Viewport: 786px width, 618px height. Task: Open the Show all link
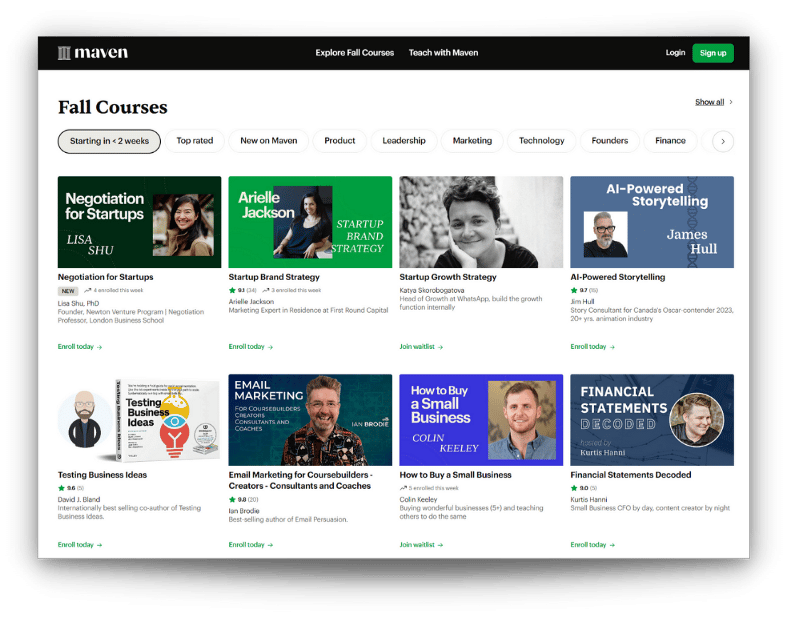709,102
